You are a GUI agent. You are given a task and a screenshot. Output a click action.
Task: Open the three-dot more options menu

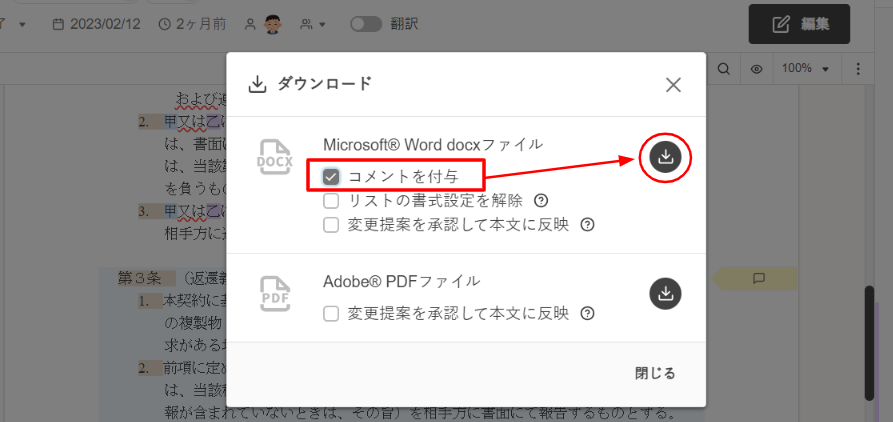coord(858,69)
